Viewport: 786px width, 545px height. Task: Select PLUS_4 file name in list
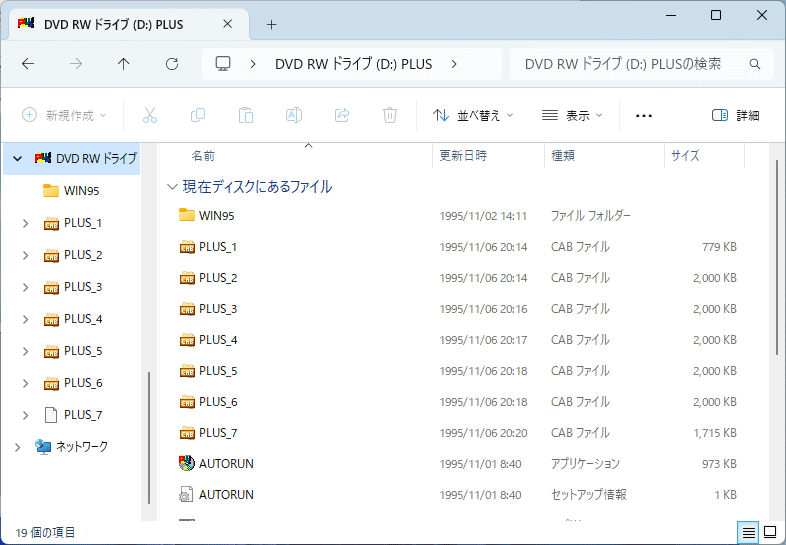point(218,340)
